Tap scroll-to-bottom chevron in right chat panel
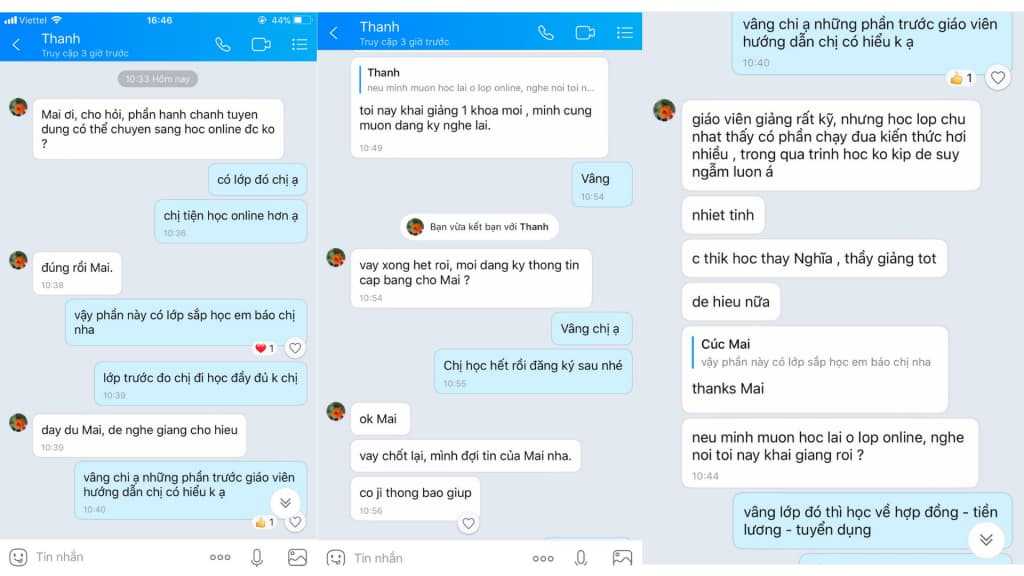The image size is (1024, 576). (x=986, y=539)
